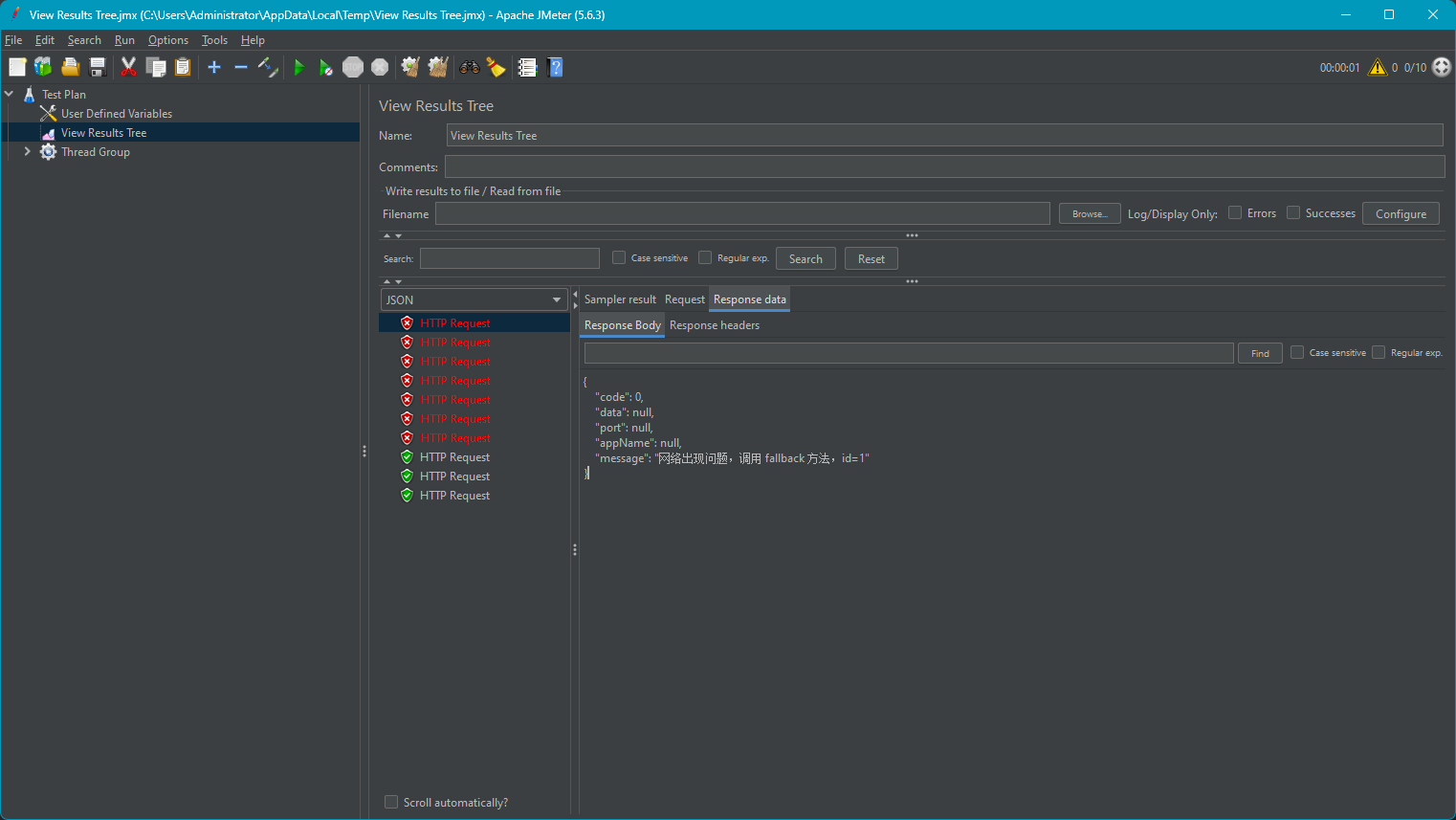This screenshot has height=820, width=1456.
Task: Click into the Comments input field
Action: tap(944, 166)
